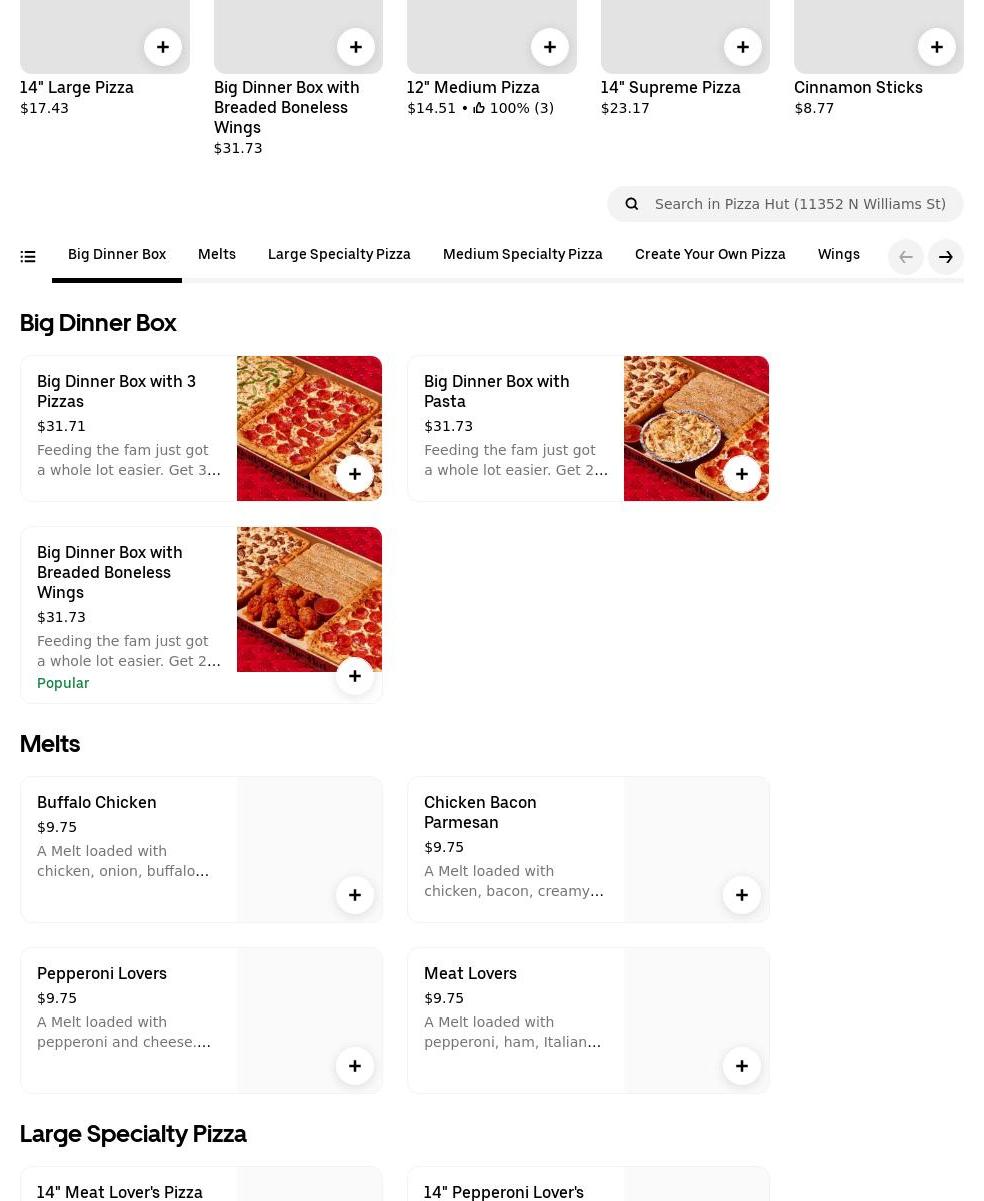Jump to the Wings category tab

pos(838,254)
